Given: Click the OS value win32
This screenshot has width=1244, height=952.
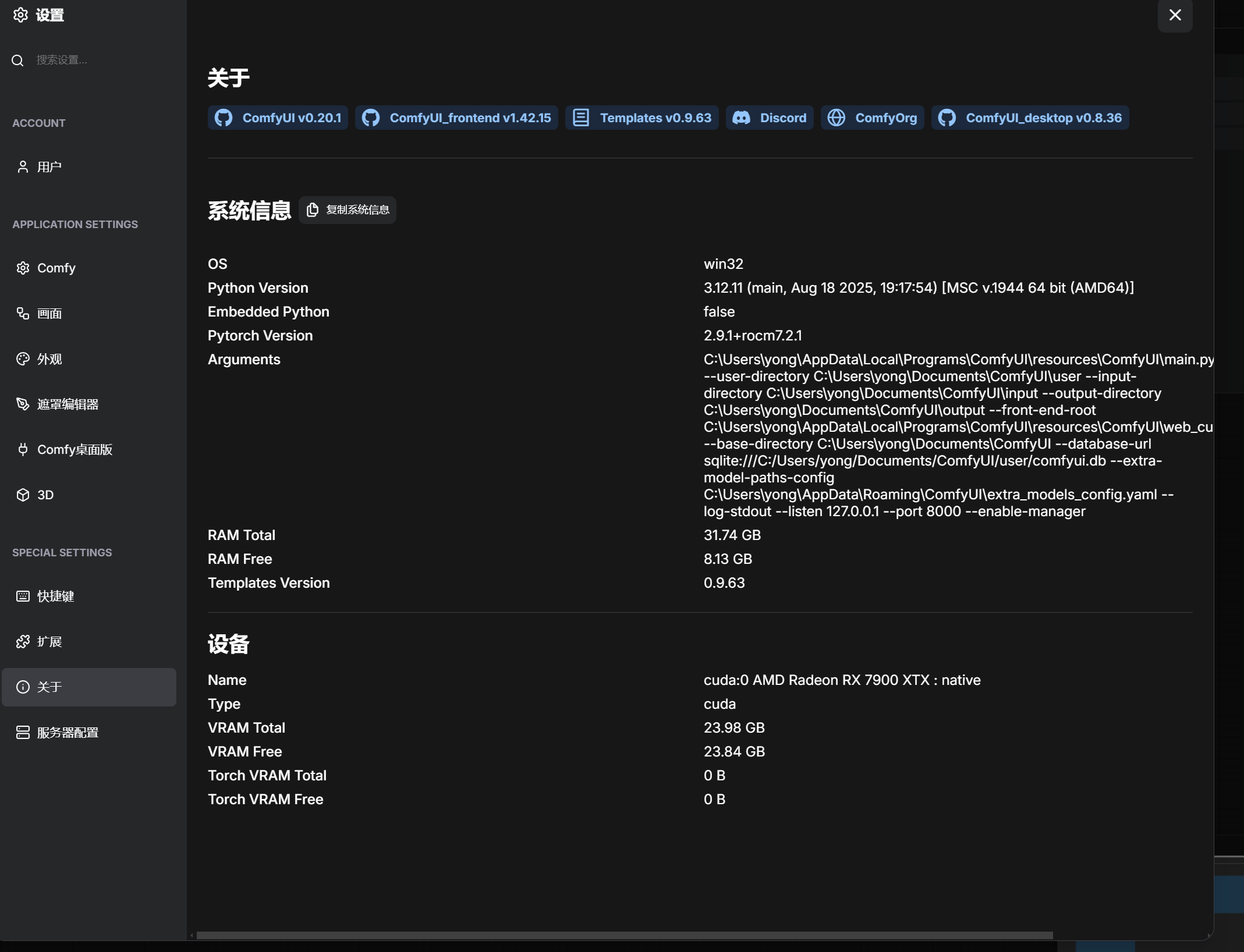Looking at the screenshot, I should coord(724,264).
